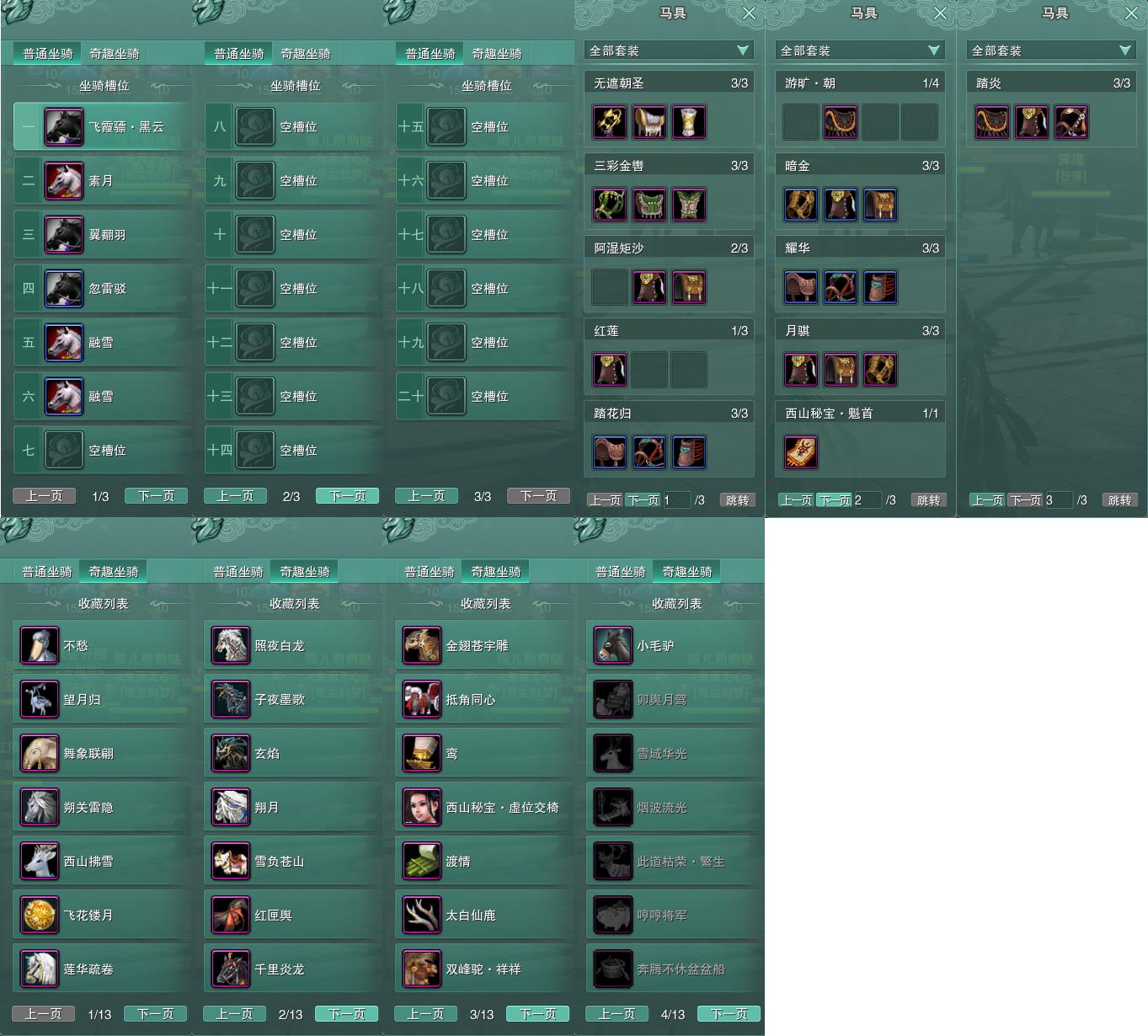This screenshot has width=1148, height=1036.
Task: Switch to 普通坐骑 tab above 不愁 list
Action: pyautogui.click(x=47, y=571)
